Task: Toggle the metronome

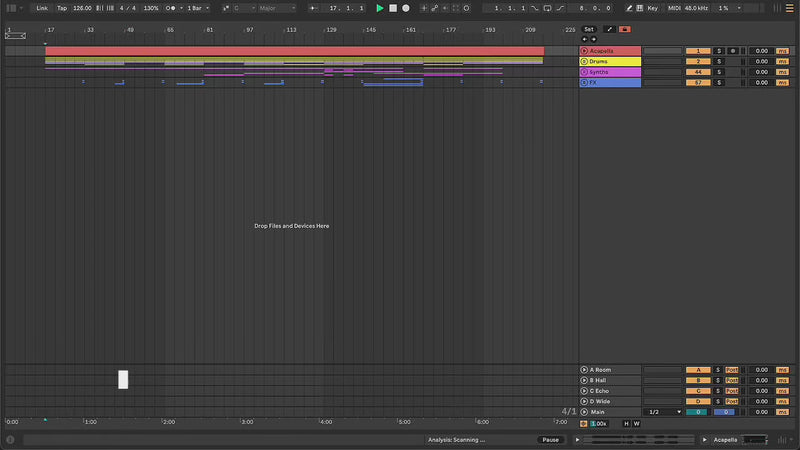Action: coord(171,8)
